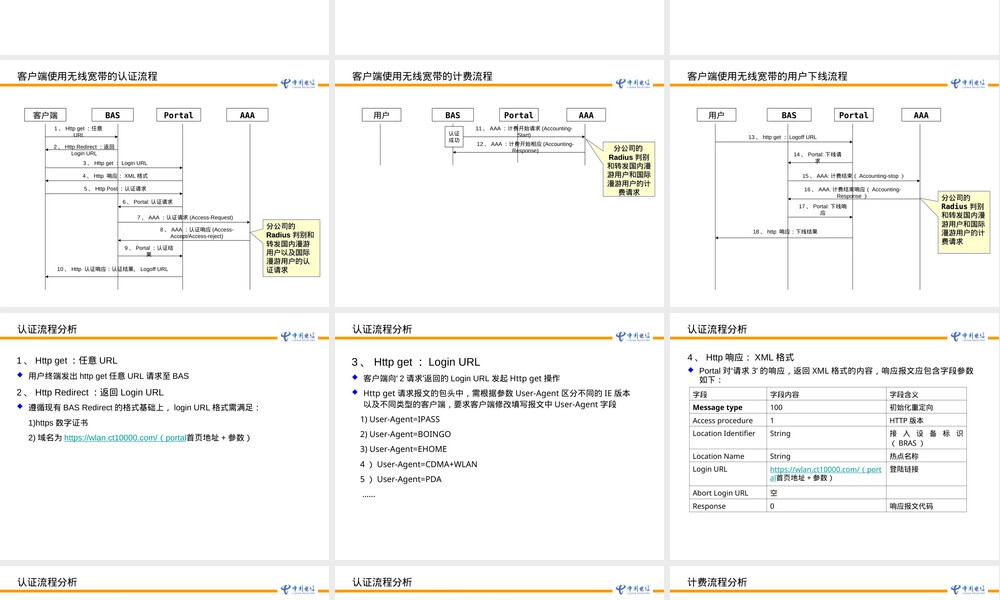Click the heading "3、Http get：Login URL"
Image resolution: width=1000 pixels, height=600 pixels.
[416, 362]
